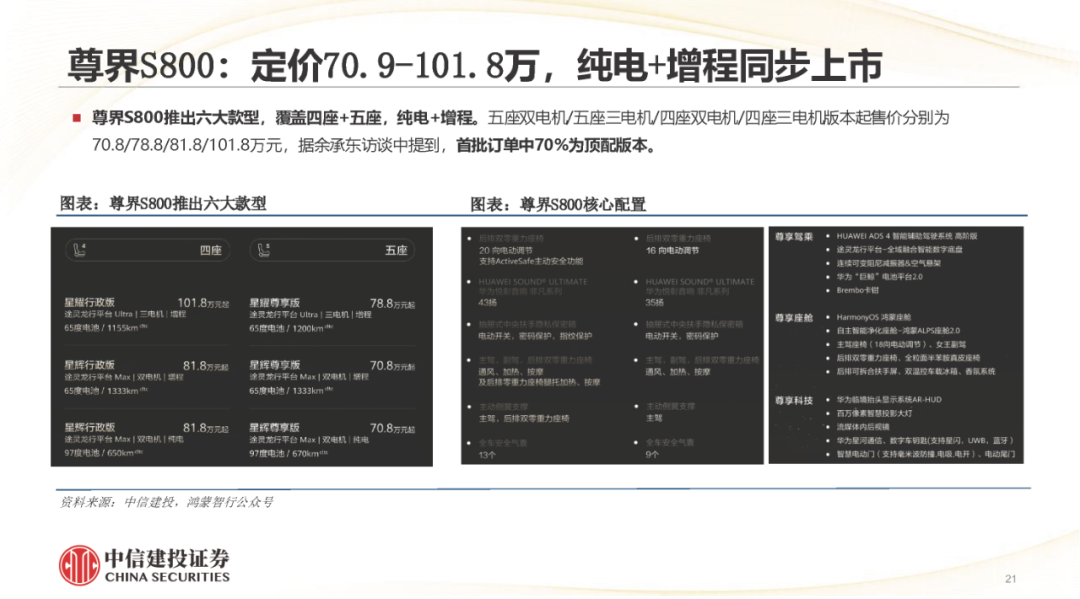The height and width of the screenshot is (599, 1080).
Task: Click the 百万像素智慧投影大灯 line
Action: click(875, 414)
